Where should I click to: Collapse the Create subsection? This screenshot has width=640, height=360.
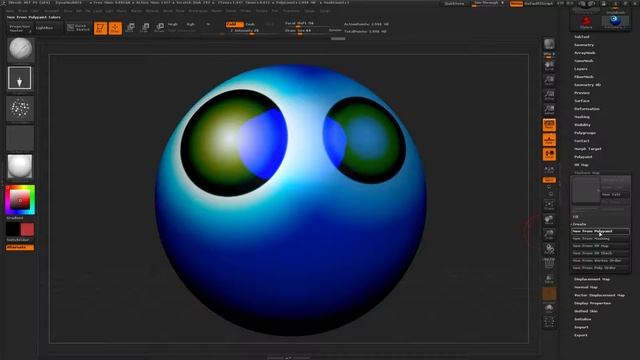pyautogui.click(x=580, y=224)
